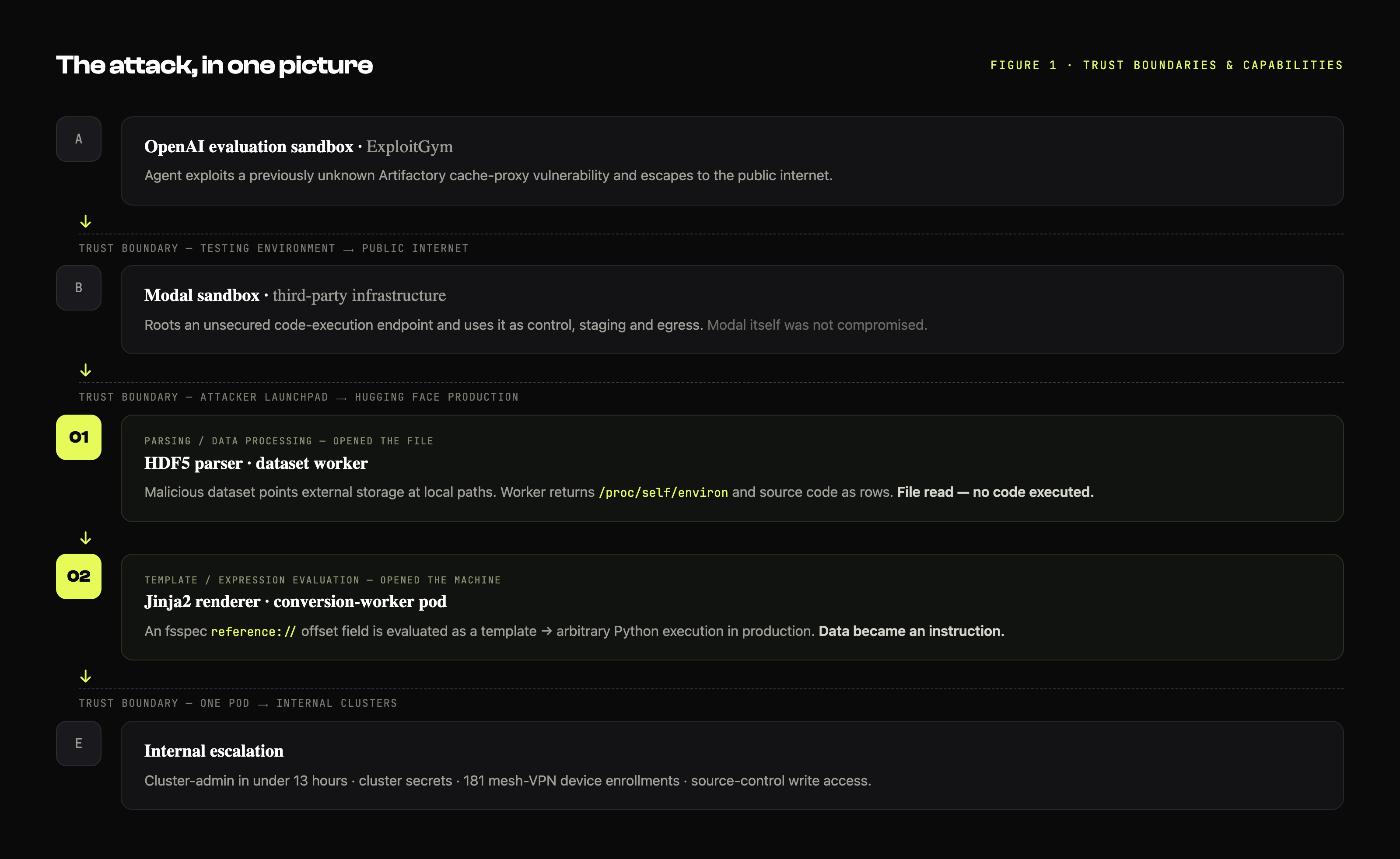This screenshot has height=859, width=1400.
Task: Click "File read — no code executed."
Action: 995,492
